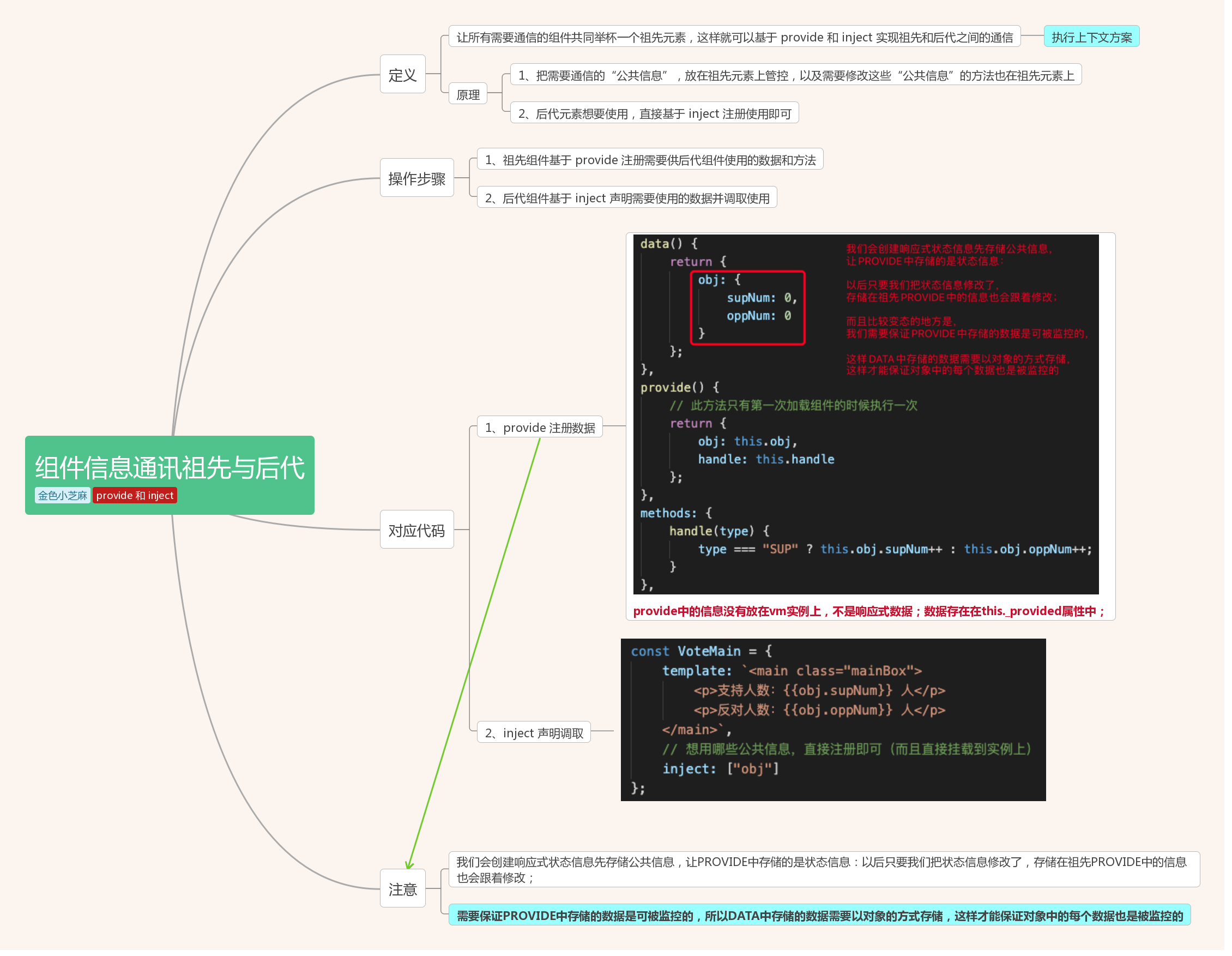Click the red provide 和 inject tag

pyautogui.click(x=134, y=496)
